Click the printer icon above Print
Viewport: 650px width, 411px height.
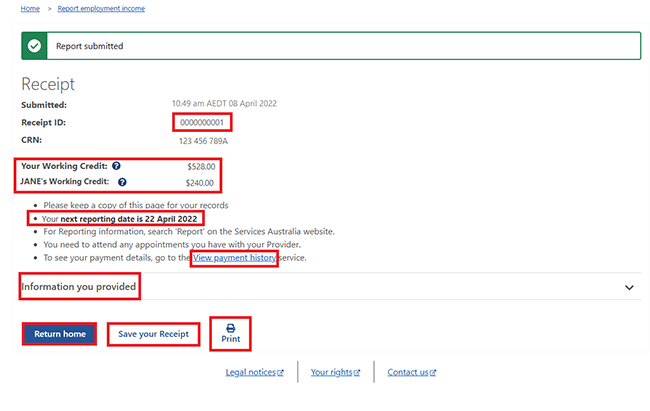[x=230, y=327]
